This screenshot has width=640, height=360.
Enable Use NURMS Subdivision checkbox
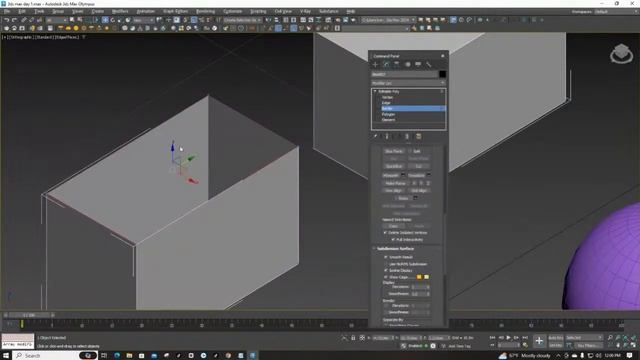coord(386,264)
